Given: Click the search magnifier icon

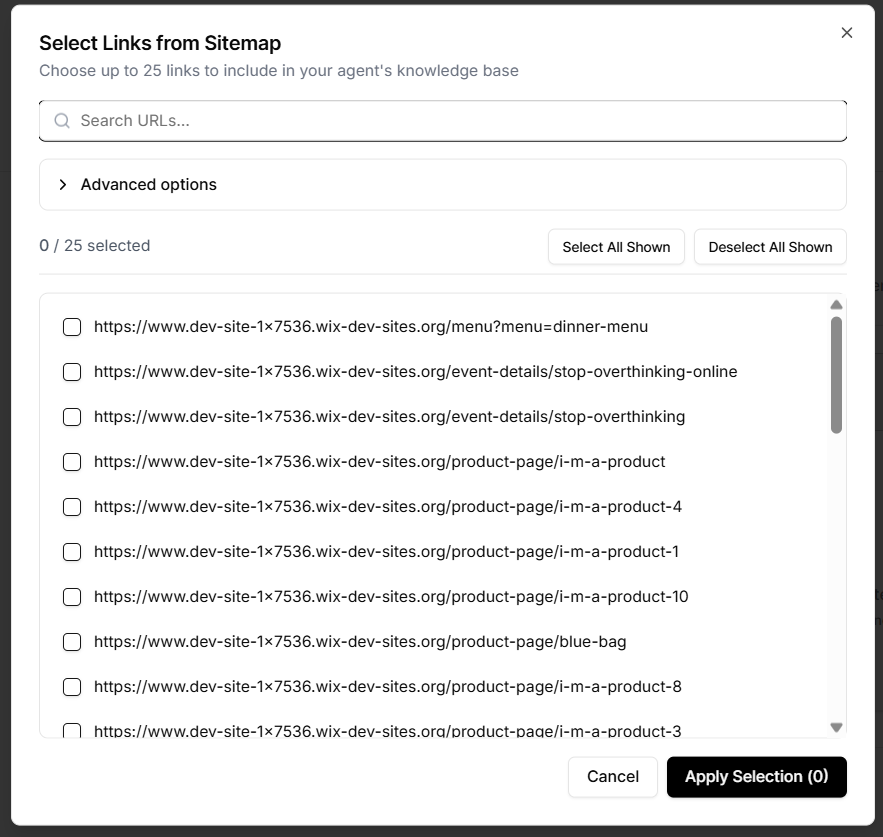Looking at the screenshot, I should [x=62, y=121].
